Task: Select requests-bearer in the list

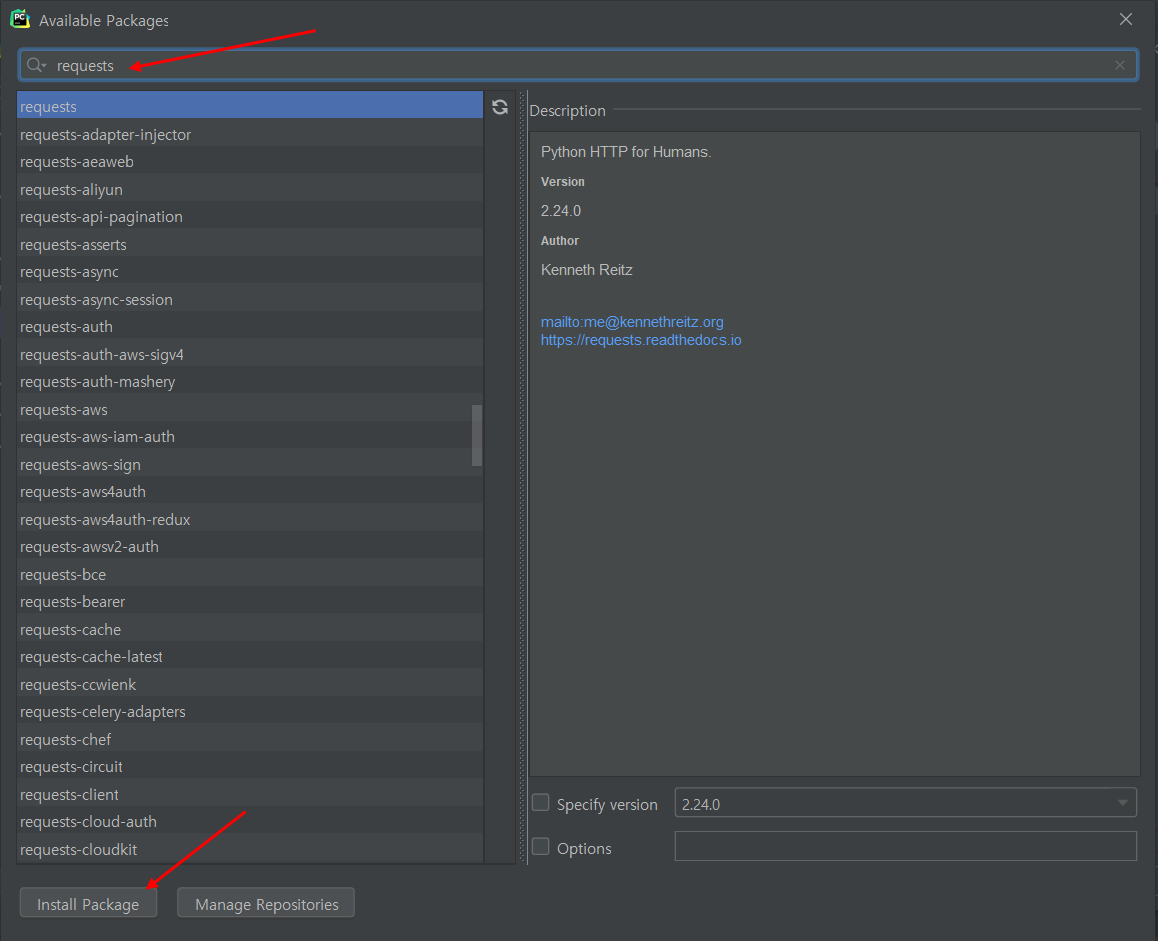Action: [x=250, y=602]
